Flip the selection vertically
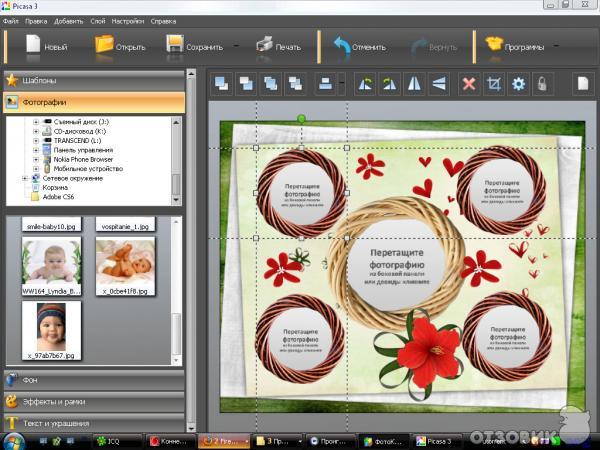The width and height of the screenshot is (600, 450). 437,84
